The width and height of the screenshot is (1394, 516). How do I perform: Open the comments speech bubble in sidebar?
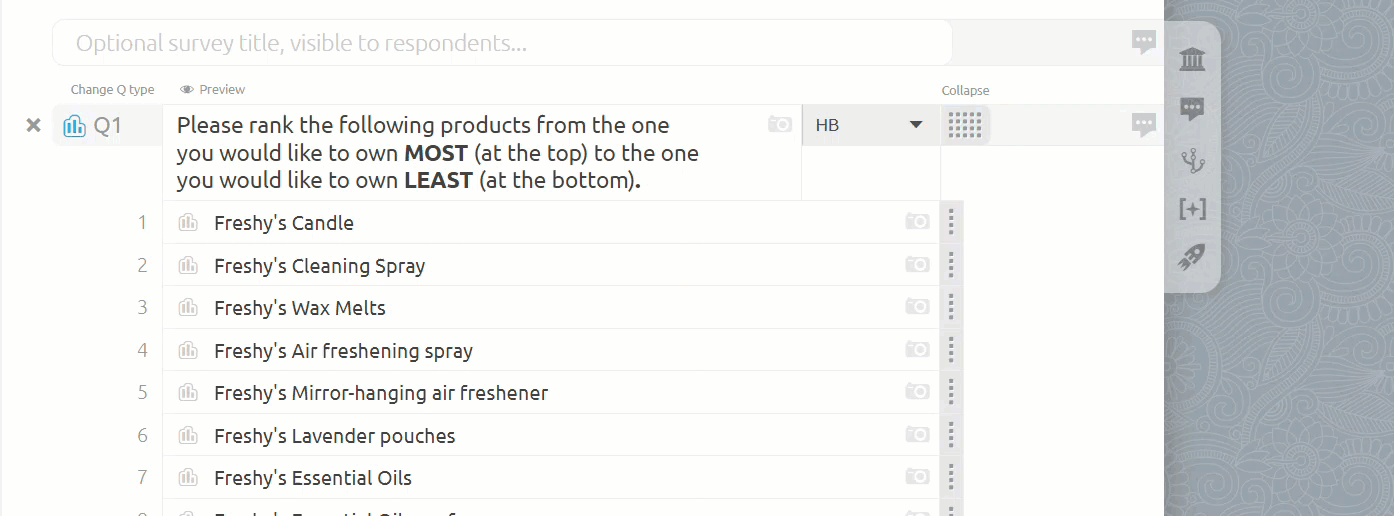pos(1192,109)
